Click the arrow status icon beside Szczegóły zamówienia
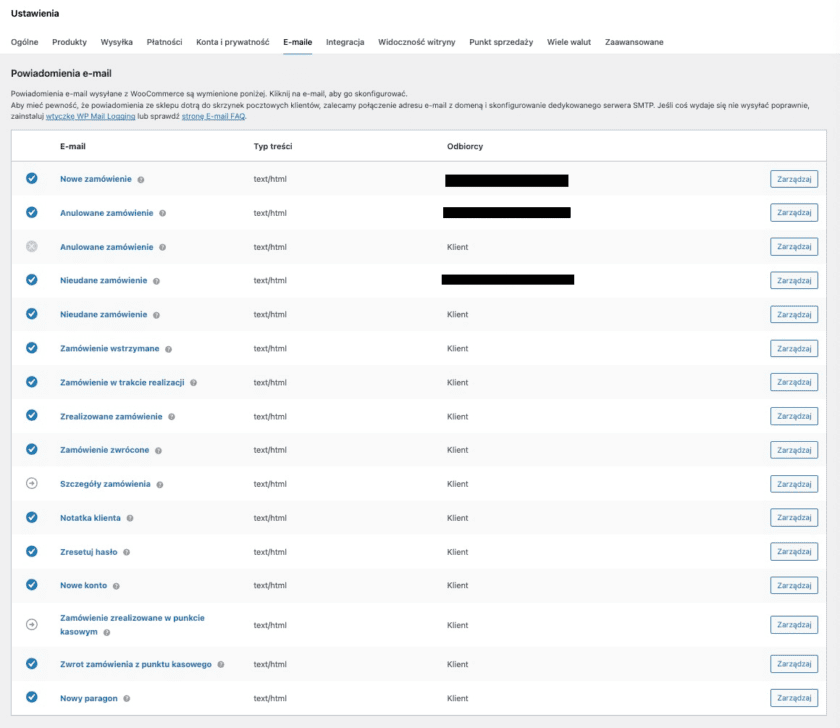This screenshot has width=840, height=728. (x=29, y=484)
